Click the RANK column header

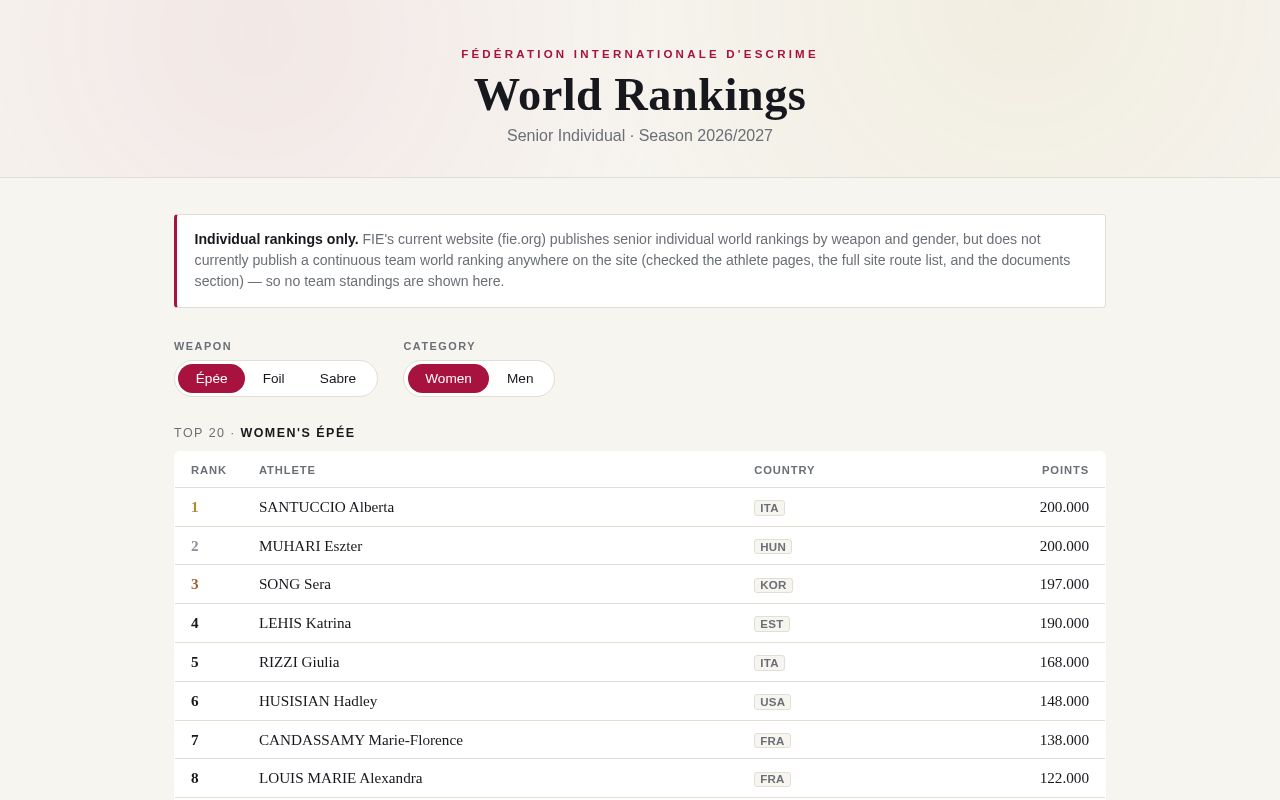click(x=209, y=470)
